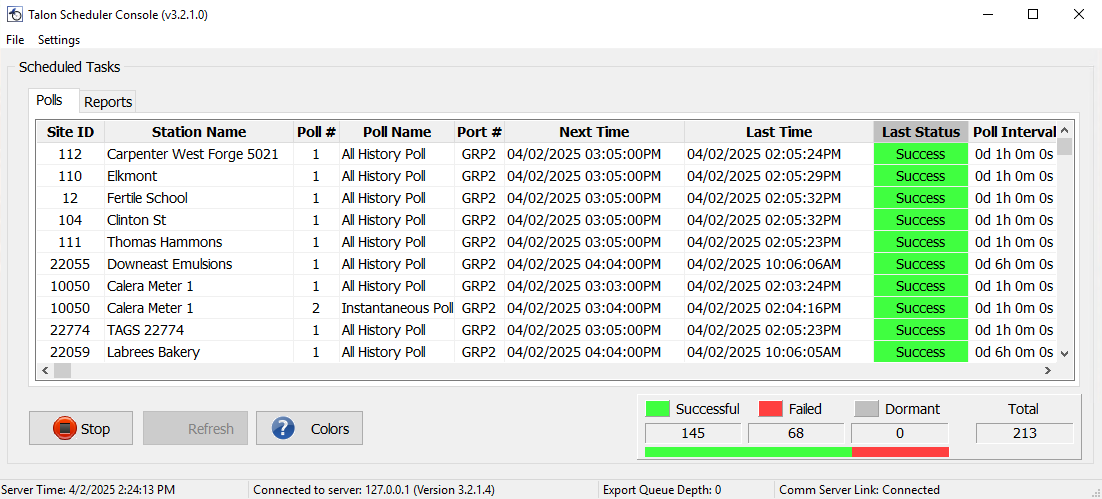
Task: Click Site ID 112 cell
Action: [x=70, y=154]
